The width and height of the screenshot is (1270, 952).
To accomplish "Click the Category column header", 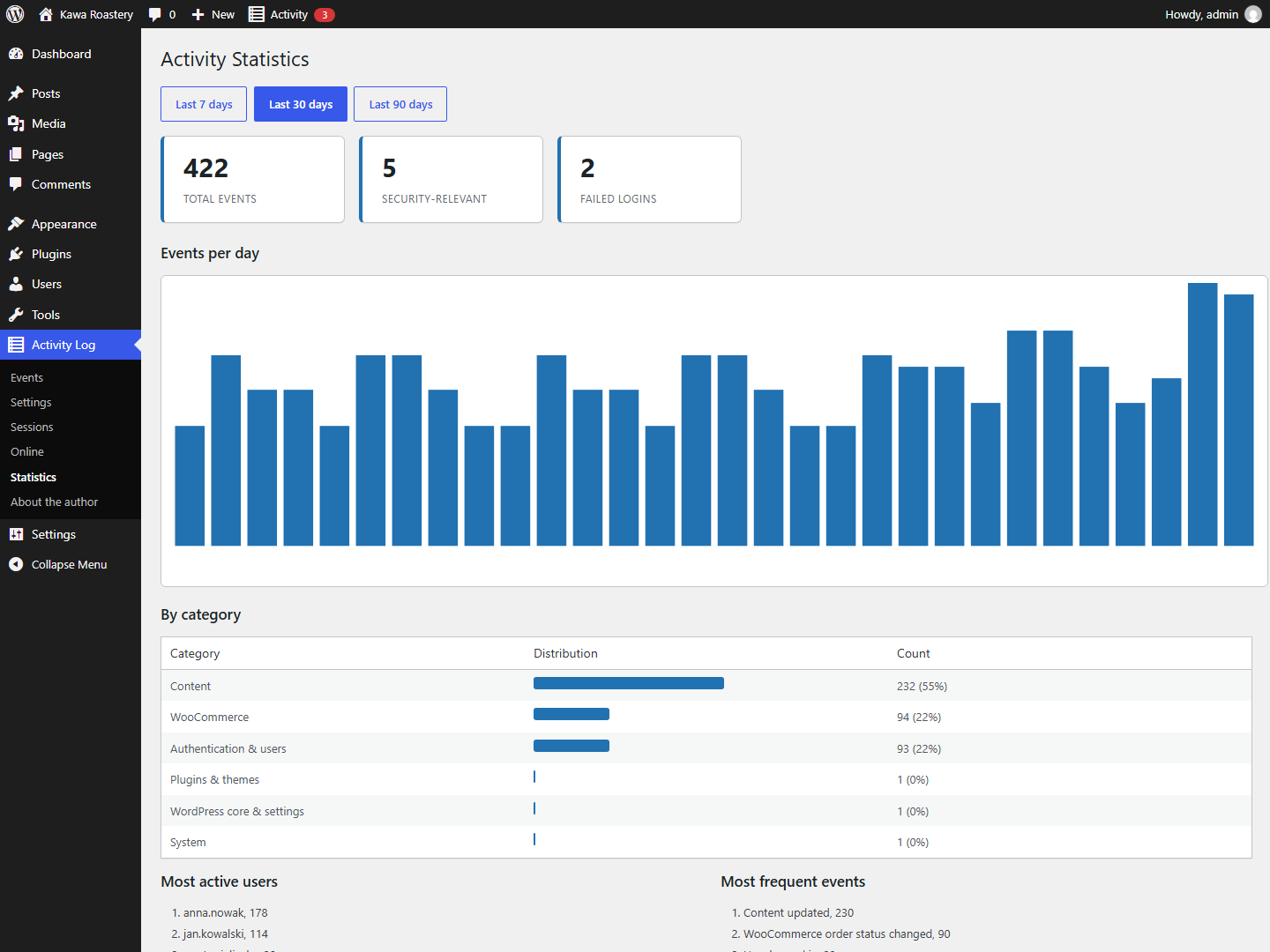I will [195, 653].
